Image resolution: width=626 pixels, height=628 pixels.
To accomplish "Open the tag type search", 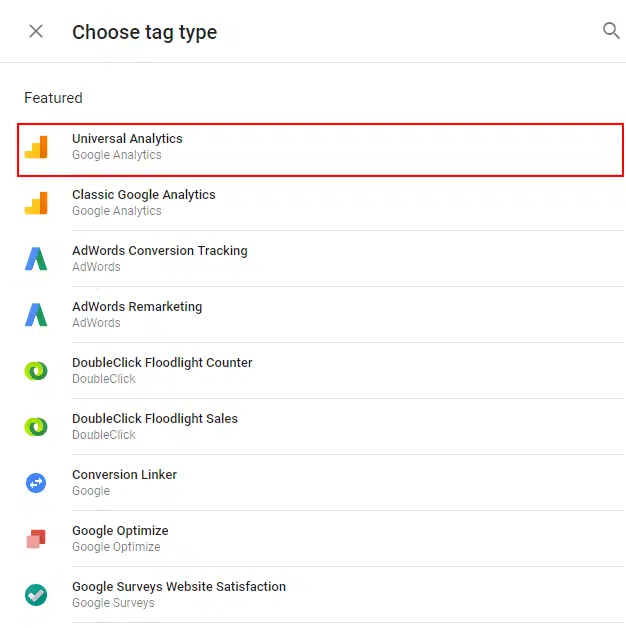I will [x=611, y=31].
